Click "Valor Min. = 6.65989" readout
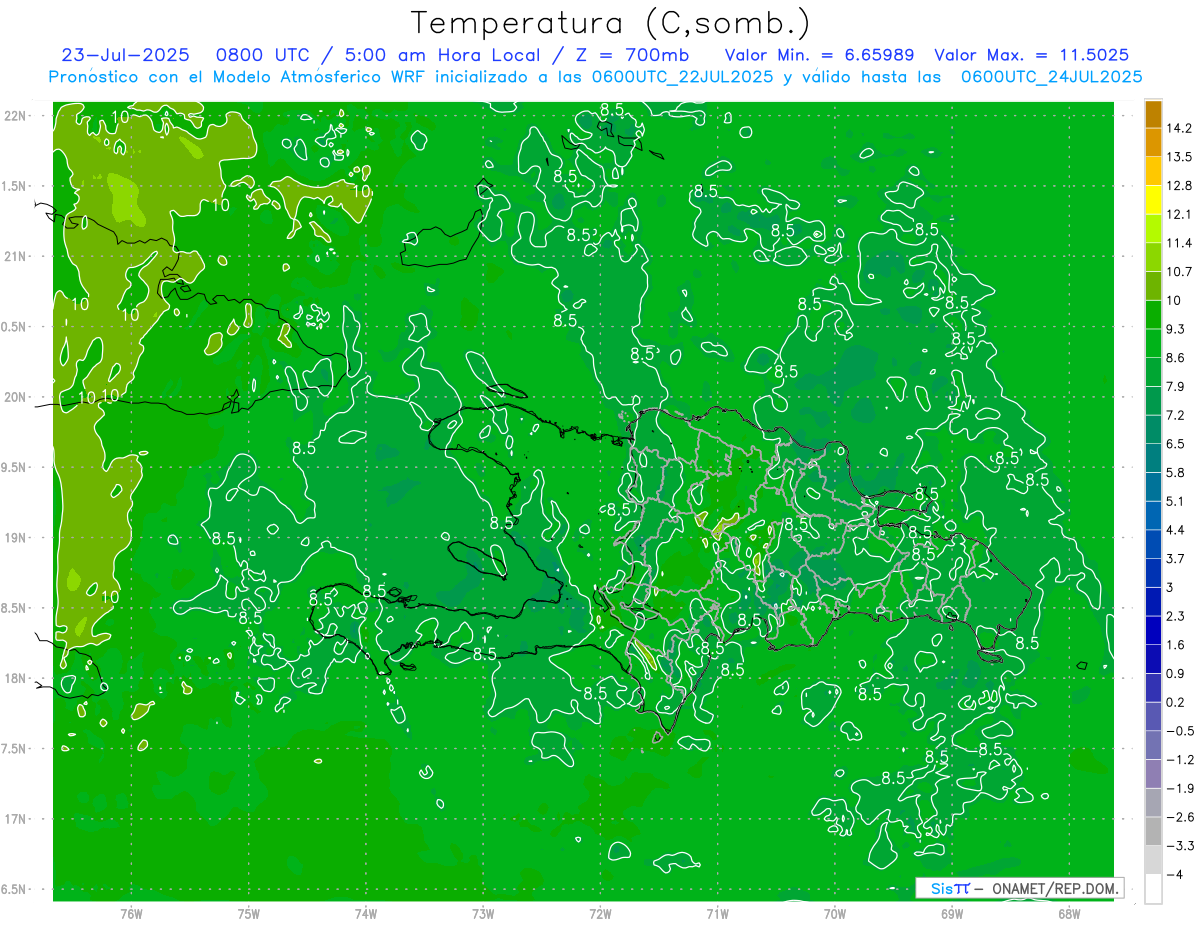Viewport: 1200px width, 927px height. pyautogui.click(x=819, y=55)
